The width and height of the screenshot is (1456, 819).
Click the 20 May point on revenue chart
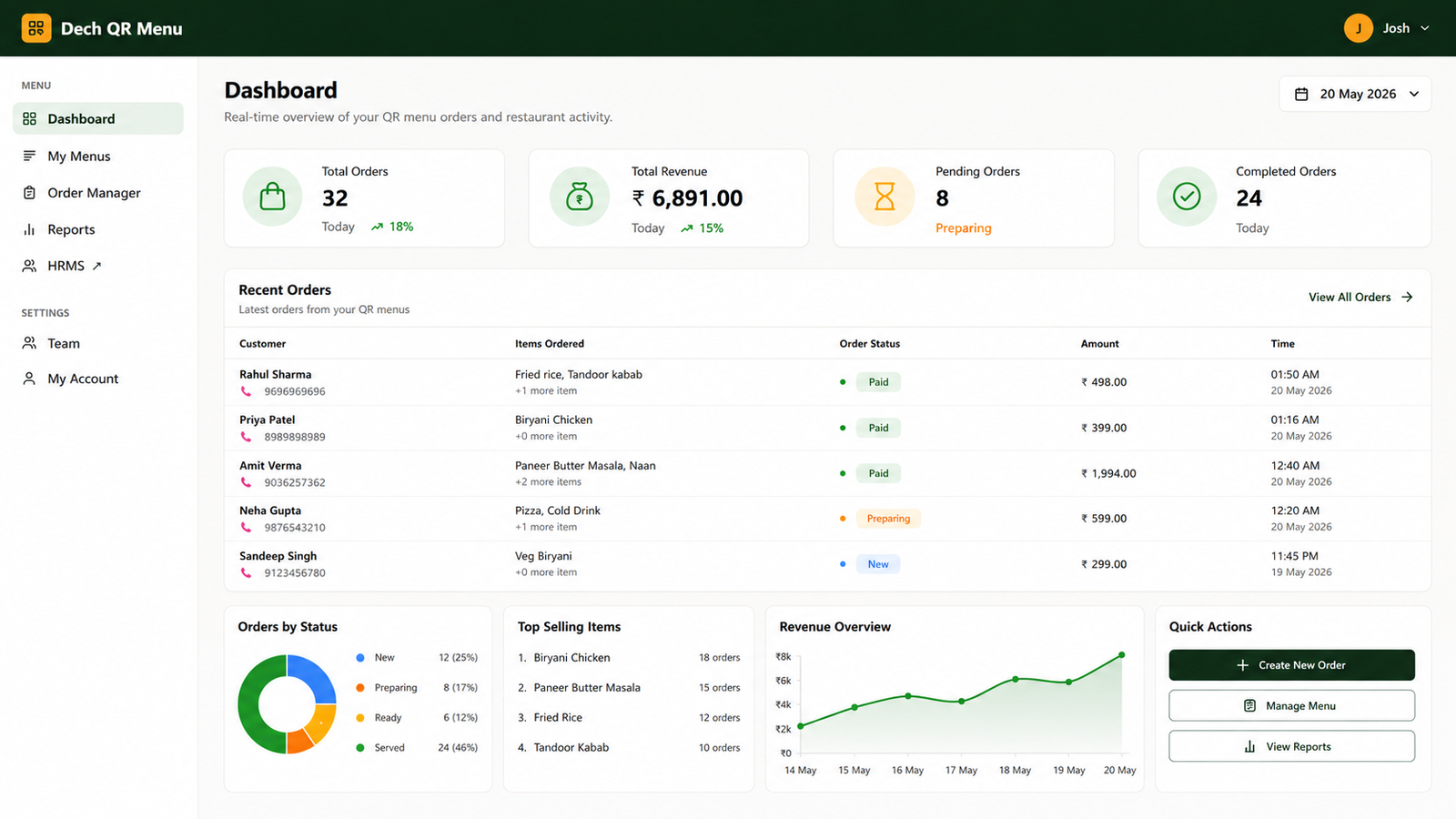click(1122, 655)
